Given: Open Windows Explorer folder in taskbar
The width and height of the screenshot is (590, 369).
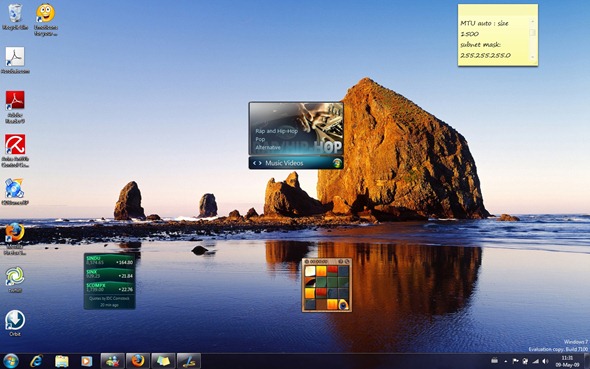Looking at the screenshot, I should 61,361.
